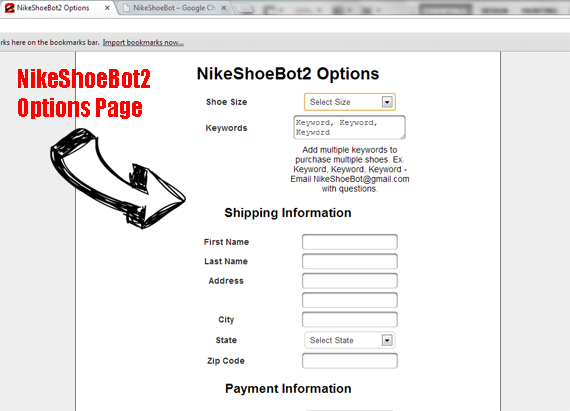Screen dimensions: 570x411
Task: Click the page icon on NikeShoeBot – Google tab
Action: click(x=127, y=8)
